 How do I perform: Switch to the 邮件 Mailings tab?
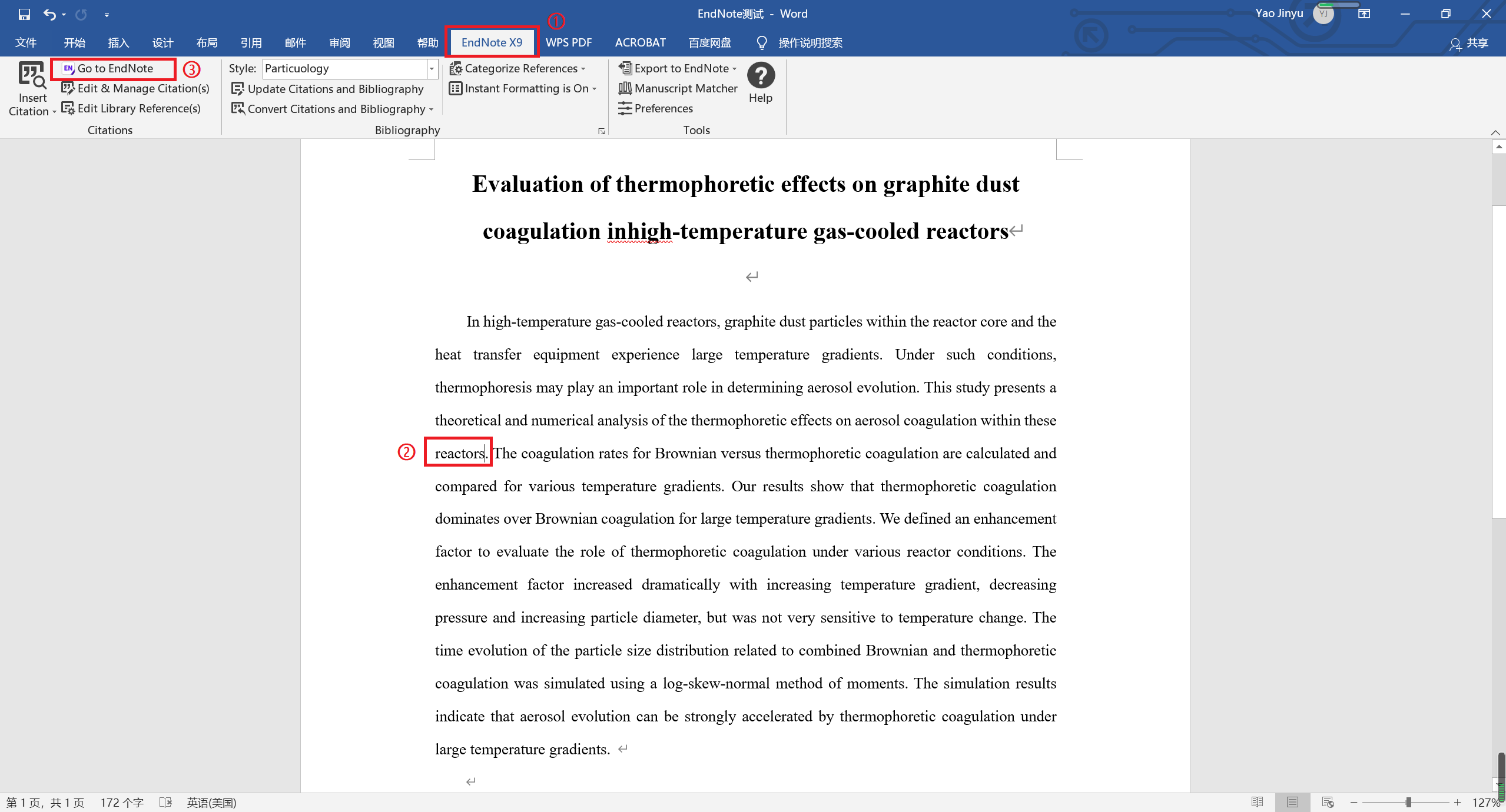[x=295, y=42]
